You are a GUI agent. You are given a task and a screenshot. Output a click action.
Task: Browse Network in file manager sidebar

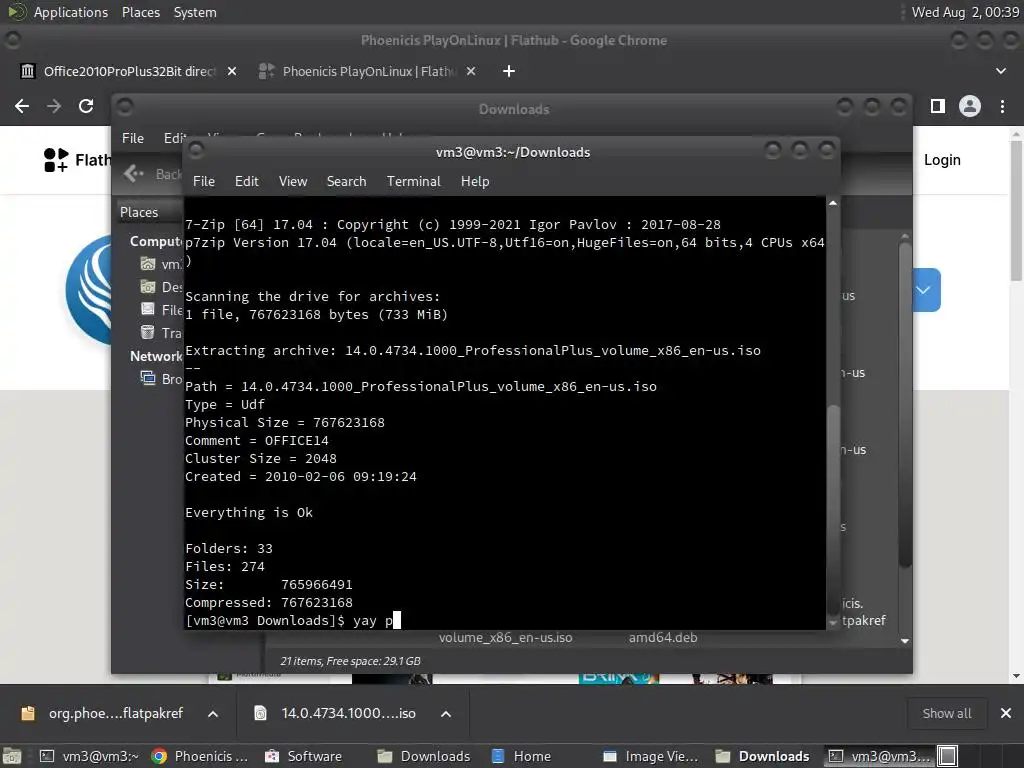pyautogui.click(x=161, y=379)
